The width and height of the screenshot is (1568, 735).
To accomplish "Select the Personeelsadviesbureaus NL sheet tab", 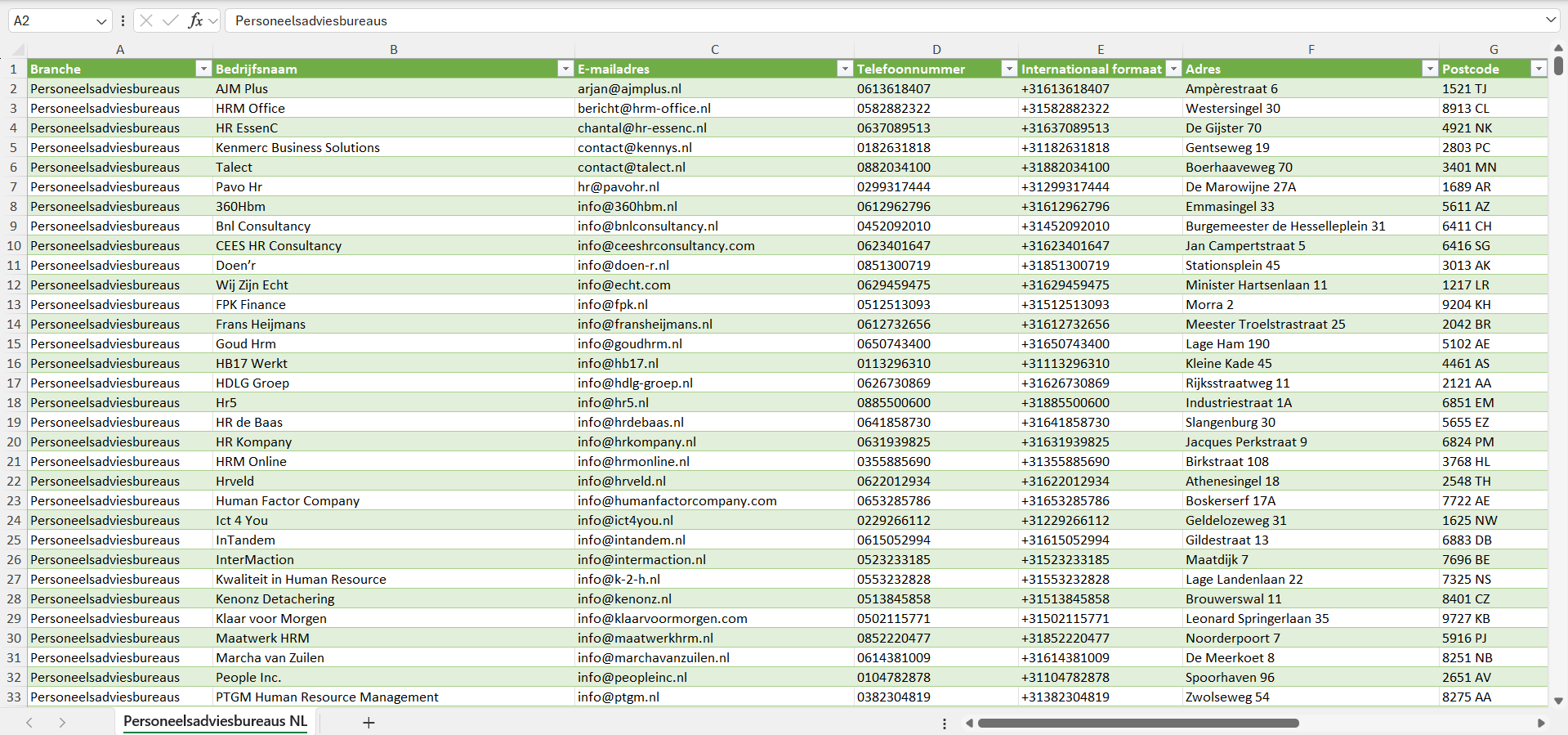I will tap(215, 721).
